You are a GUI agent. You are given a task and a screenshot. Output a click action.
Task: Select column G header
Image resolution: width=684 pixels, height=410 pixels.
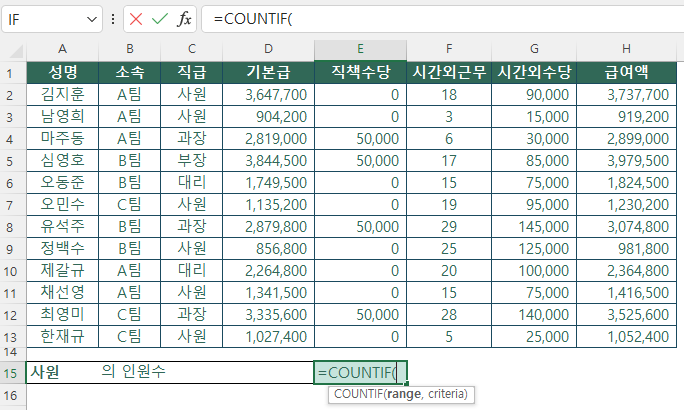(x=534, y=49)
